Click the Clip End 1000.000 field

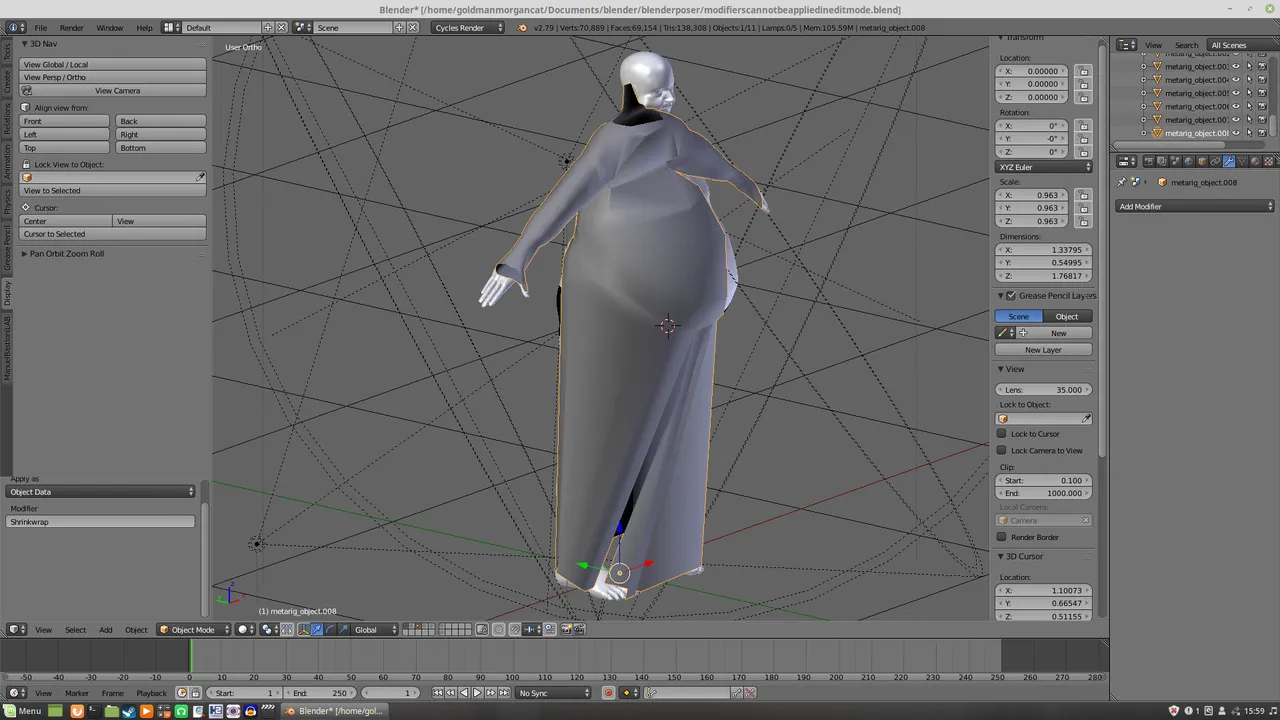[x=1044, y=493]
